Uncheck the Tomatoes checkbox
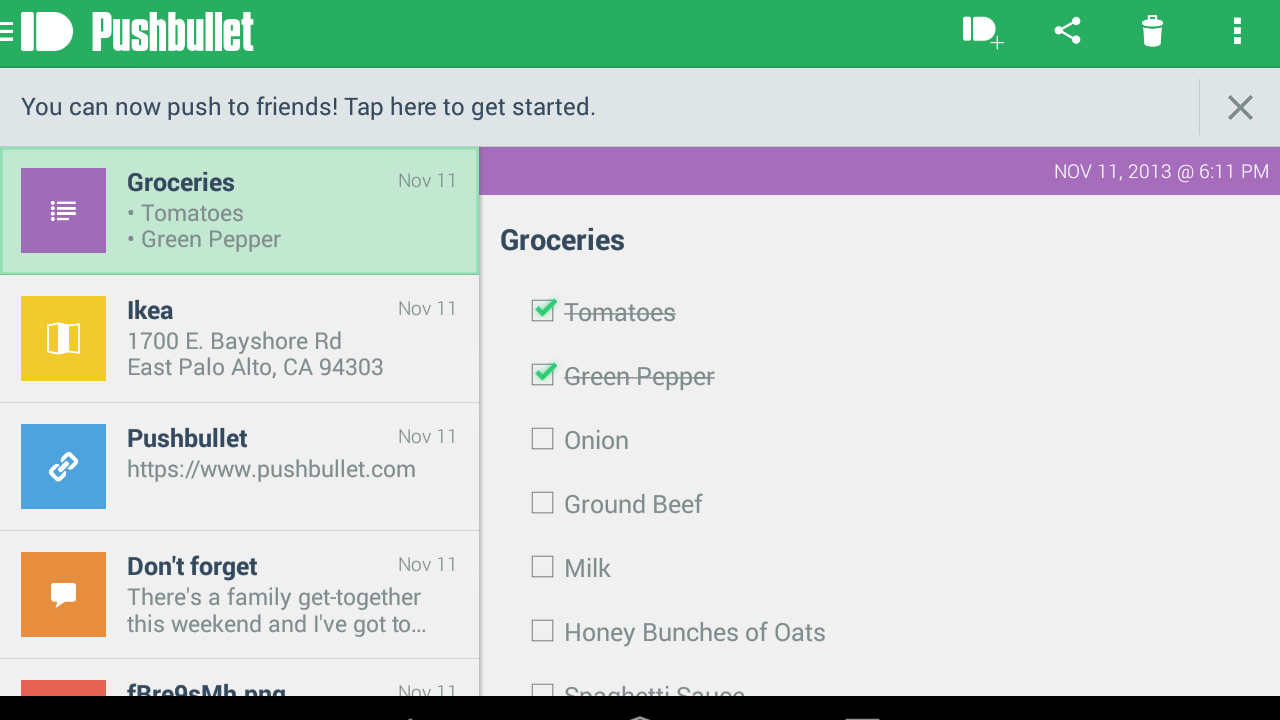The image size is (1280, 720). (543, 311)
